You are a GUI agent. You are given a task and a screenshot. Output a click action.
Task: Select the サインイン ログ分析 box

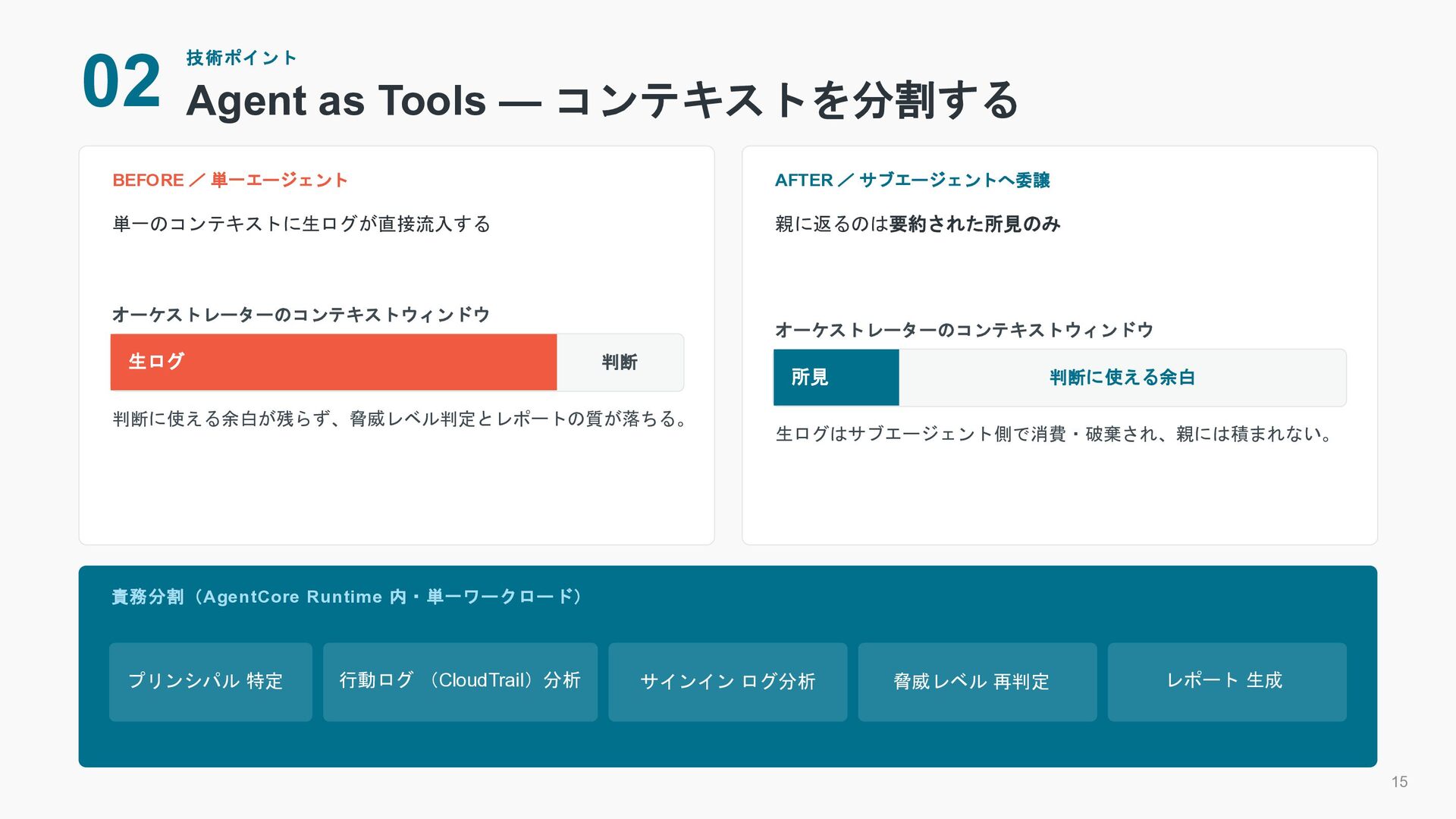[x=727, y=682]
